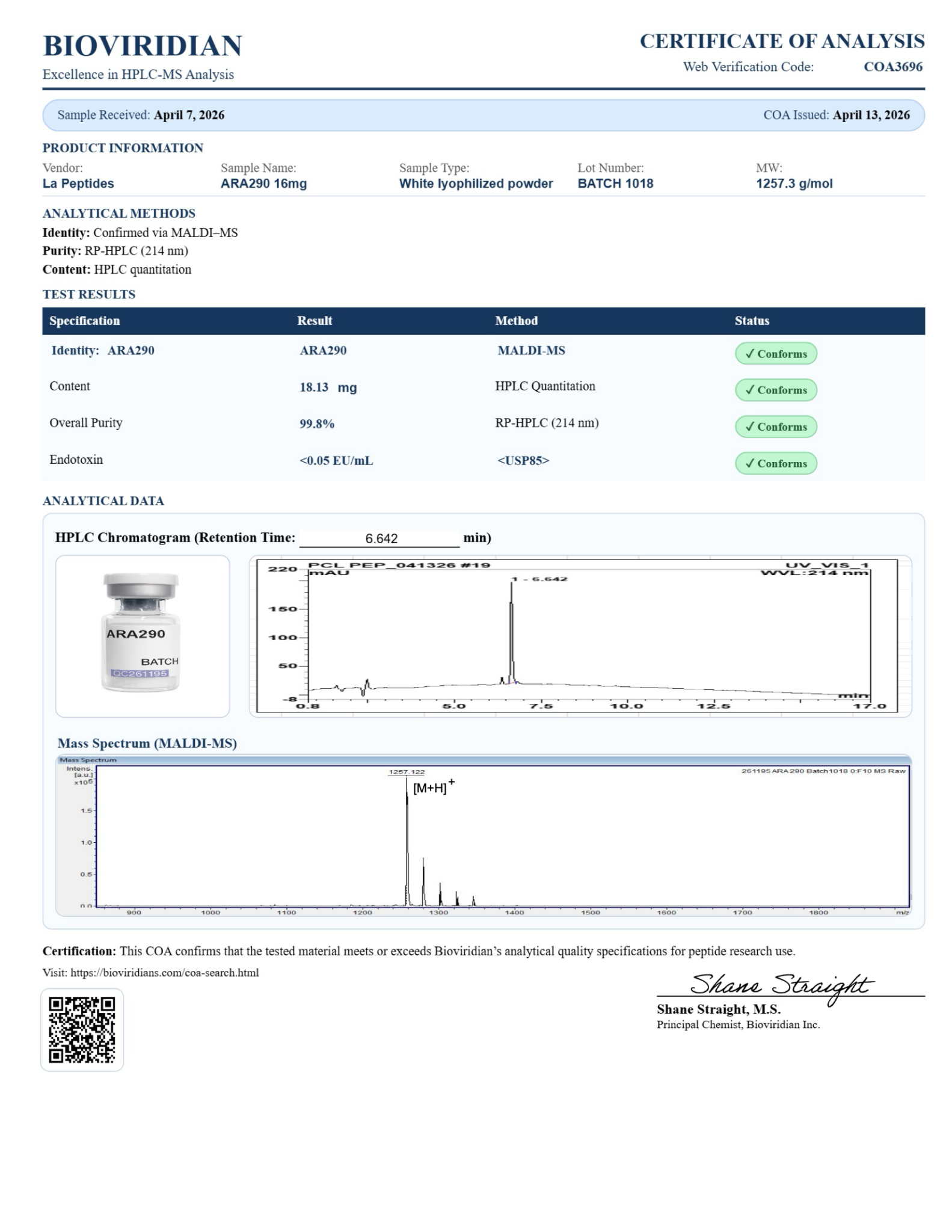Click the "Identity: ARA290" specification cell
Image resolution: width=952 pixels, height=1232 pixels.
click(x=103, y=351)
